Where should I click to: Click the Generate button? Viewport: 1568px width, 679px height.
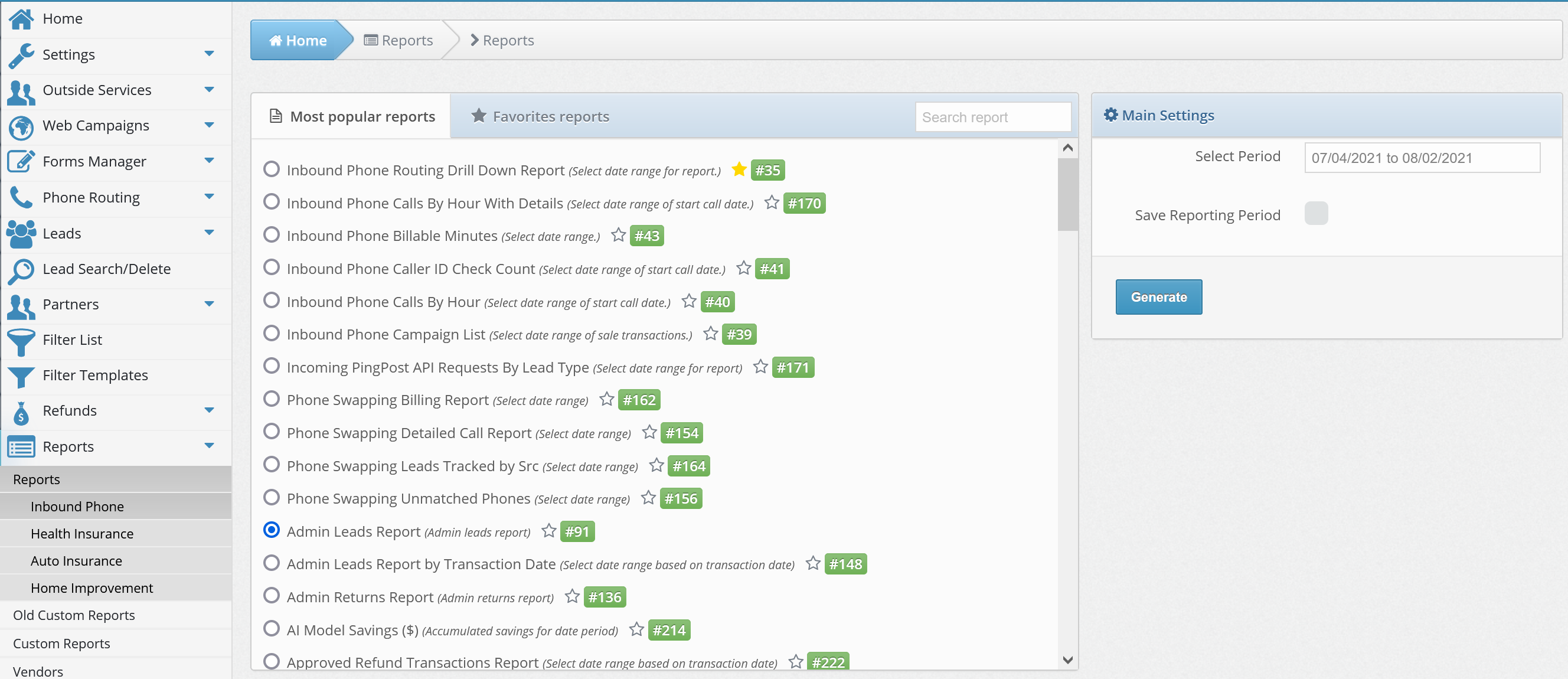(x=1158, y=297)
